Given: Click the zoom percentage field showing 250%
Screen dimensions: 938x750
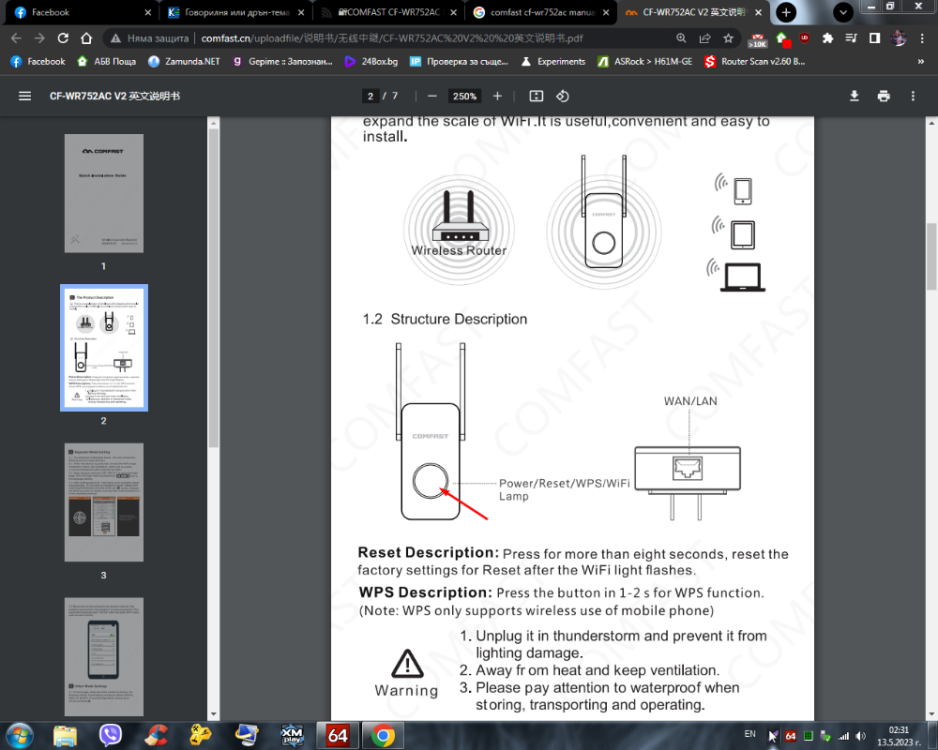Looking at the screenshot, I should click(464, 96).
